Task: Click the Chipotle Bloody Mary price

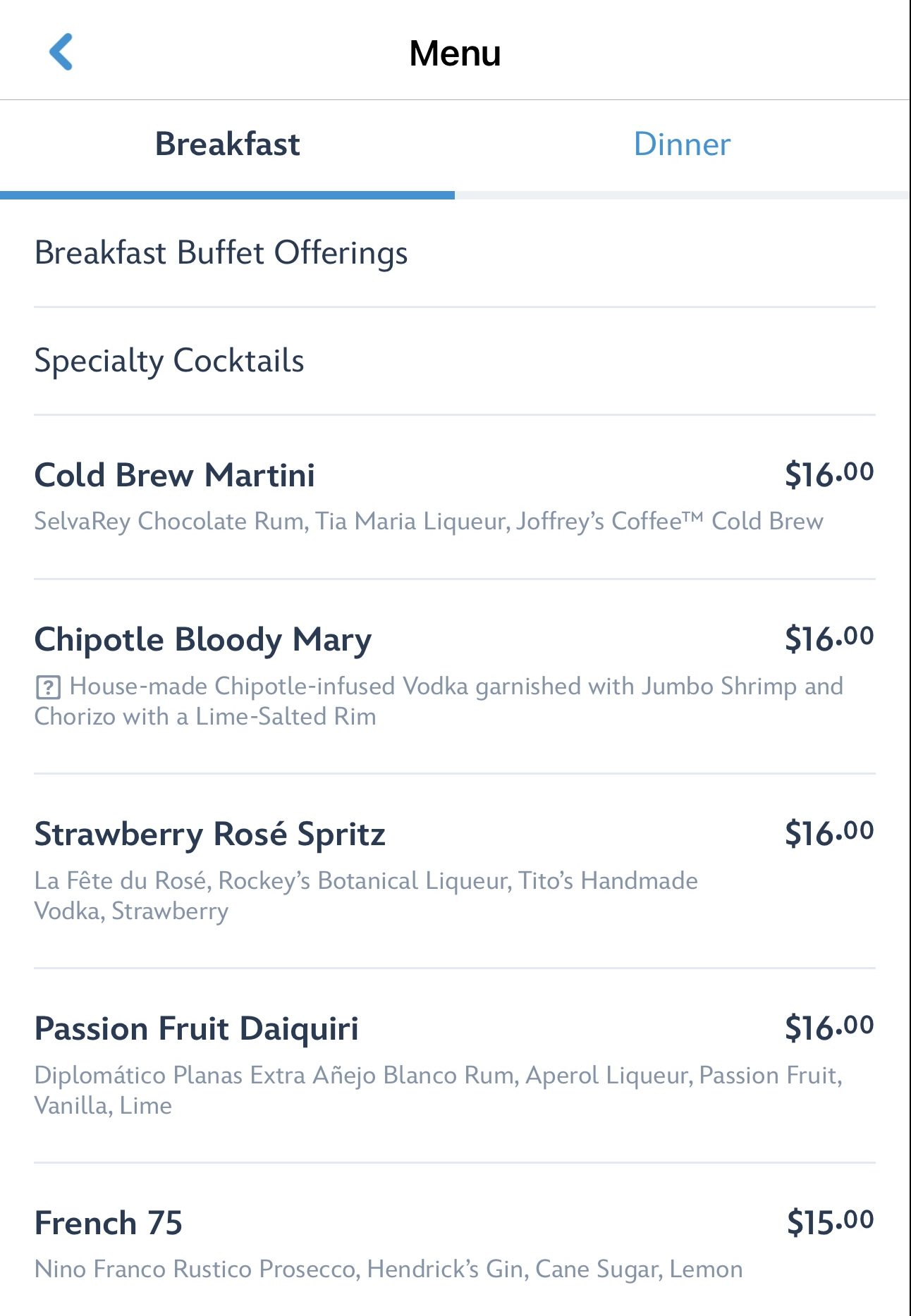Action: tap(829, 639)
